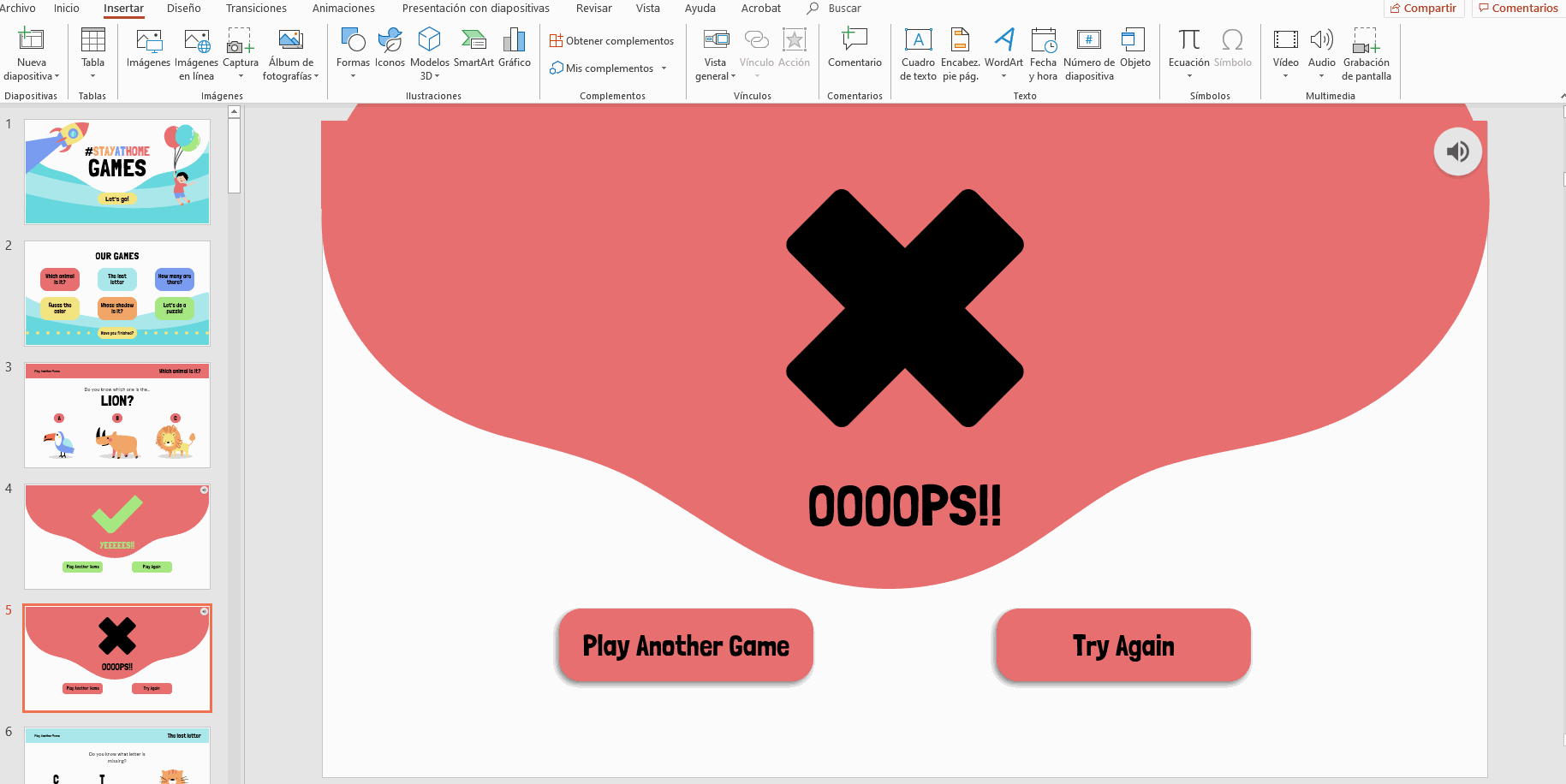The image size is (1566, 784).
Task: Open the Formas shapes gallery
Action: pos(353,39)
